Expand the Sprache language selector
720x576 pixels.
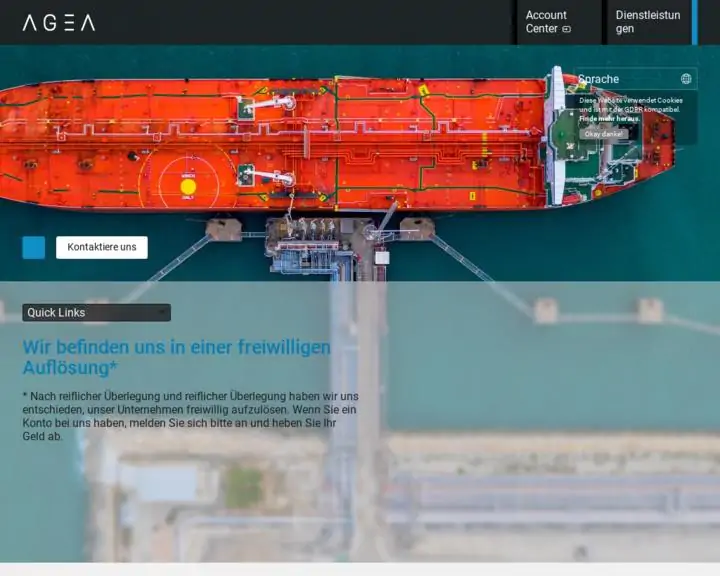(634, 79)
